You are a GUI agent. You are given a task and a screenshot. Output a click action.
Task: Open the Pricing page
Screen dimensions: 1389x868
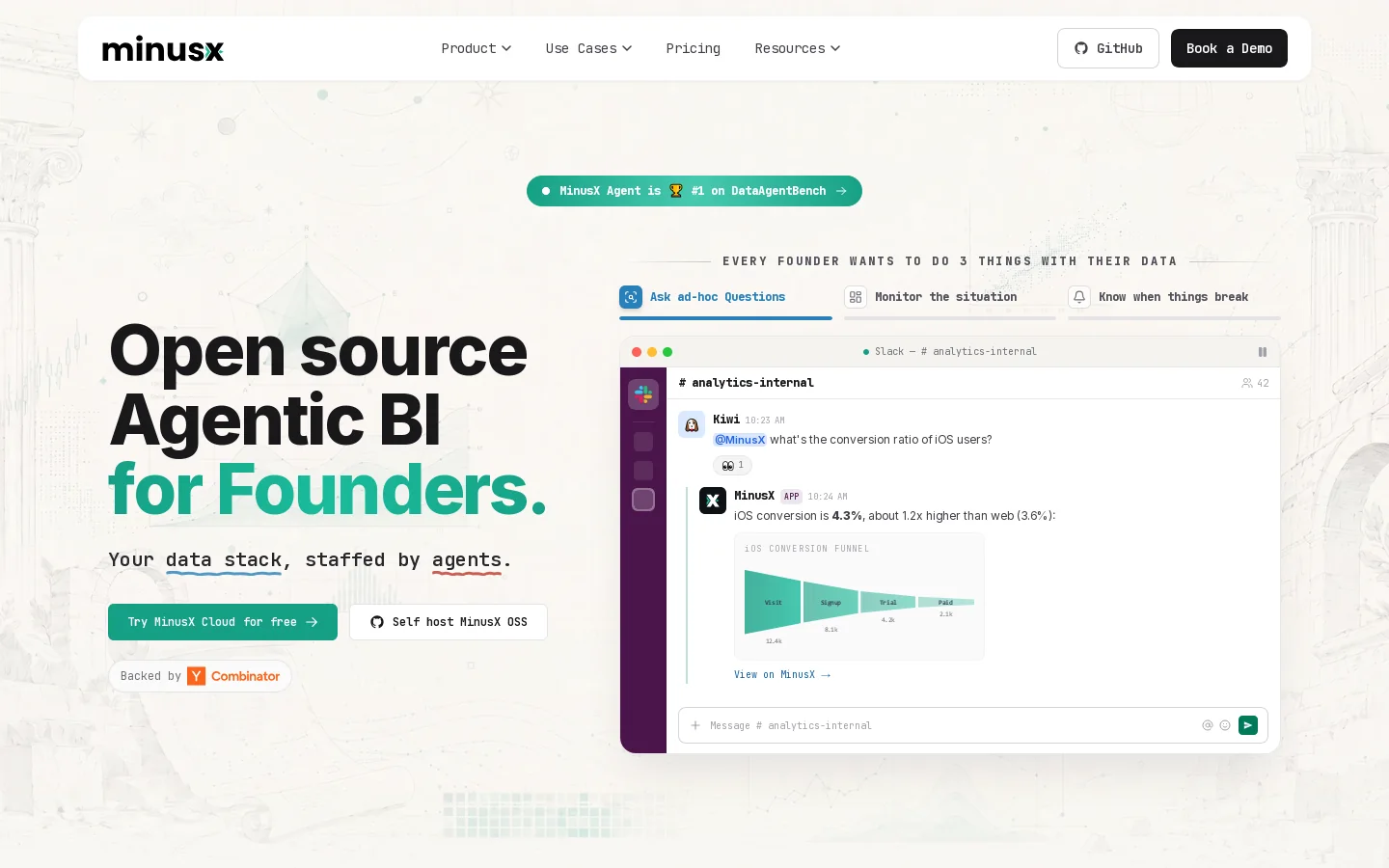coord(693,48)
